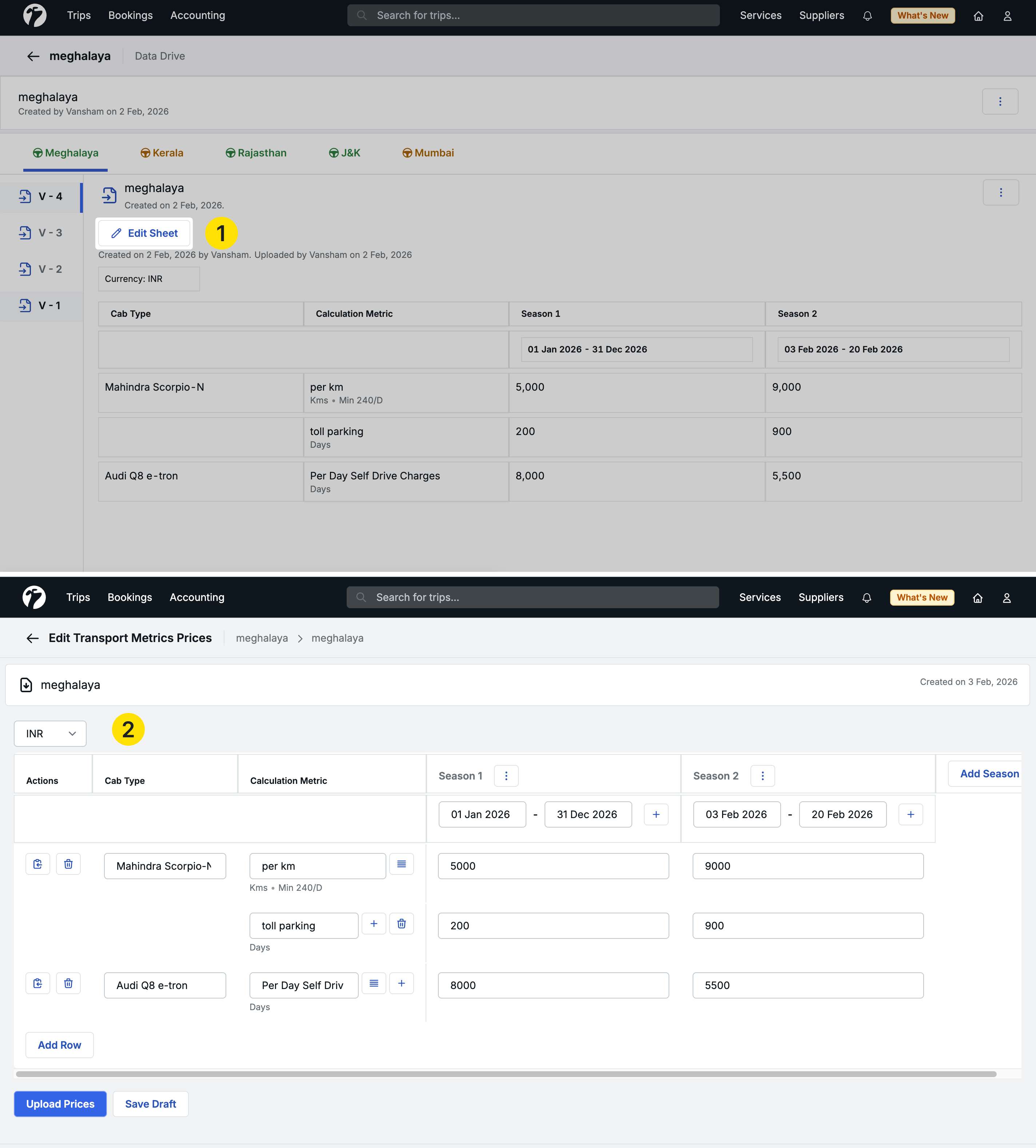Screen dimensions: 1036x1148
Task: Click the Edit Sheet button
Action: (x=144, y=234)
